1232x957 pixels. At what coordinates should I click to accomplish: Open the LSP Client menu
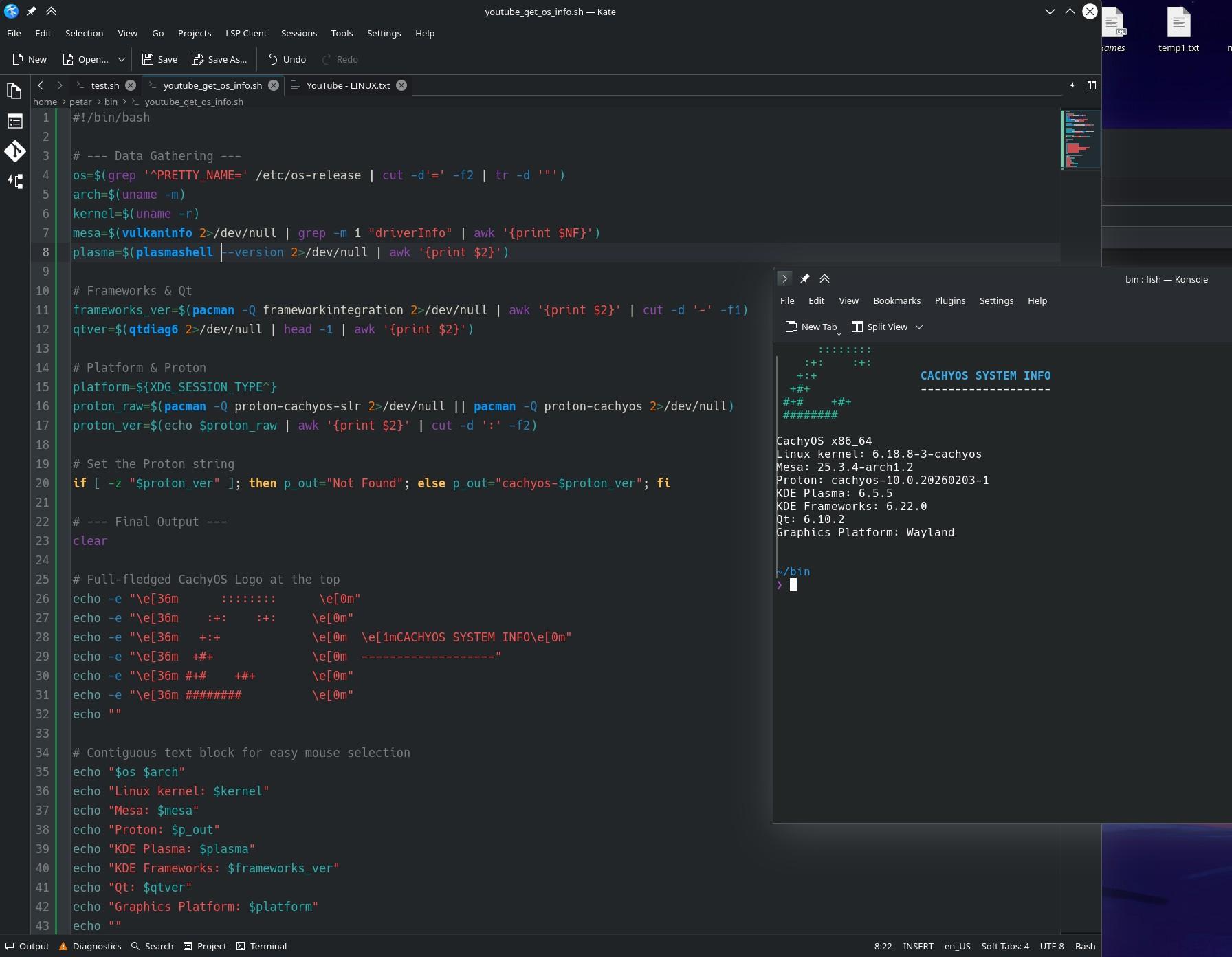[x=245, y=33]
